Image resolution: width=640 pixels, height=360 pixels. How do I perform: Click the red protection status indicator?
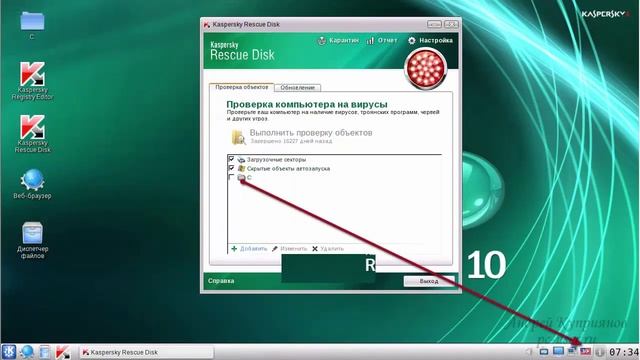click(426, 68)
